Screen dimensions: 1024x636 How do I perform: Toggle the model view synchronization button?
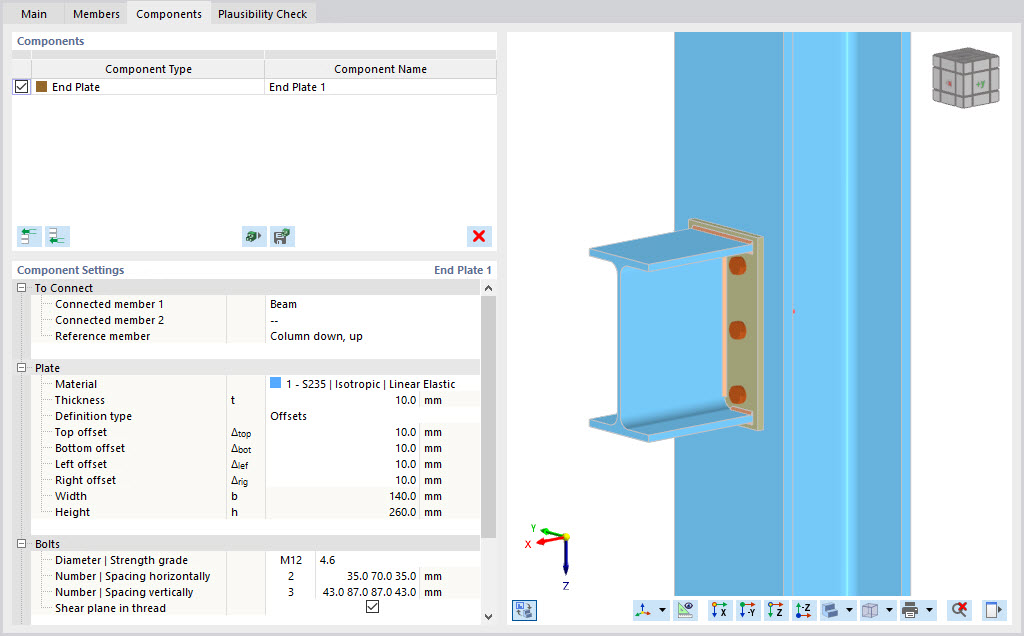coord(524,610)
